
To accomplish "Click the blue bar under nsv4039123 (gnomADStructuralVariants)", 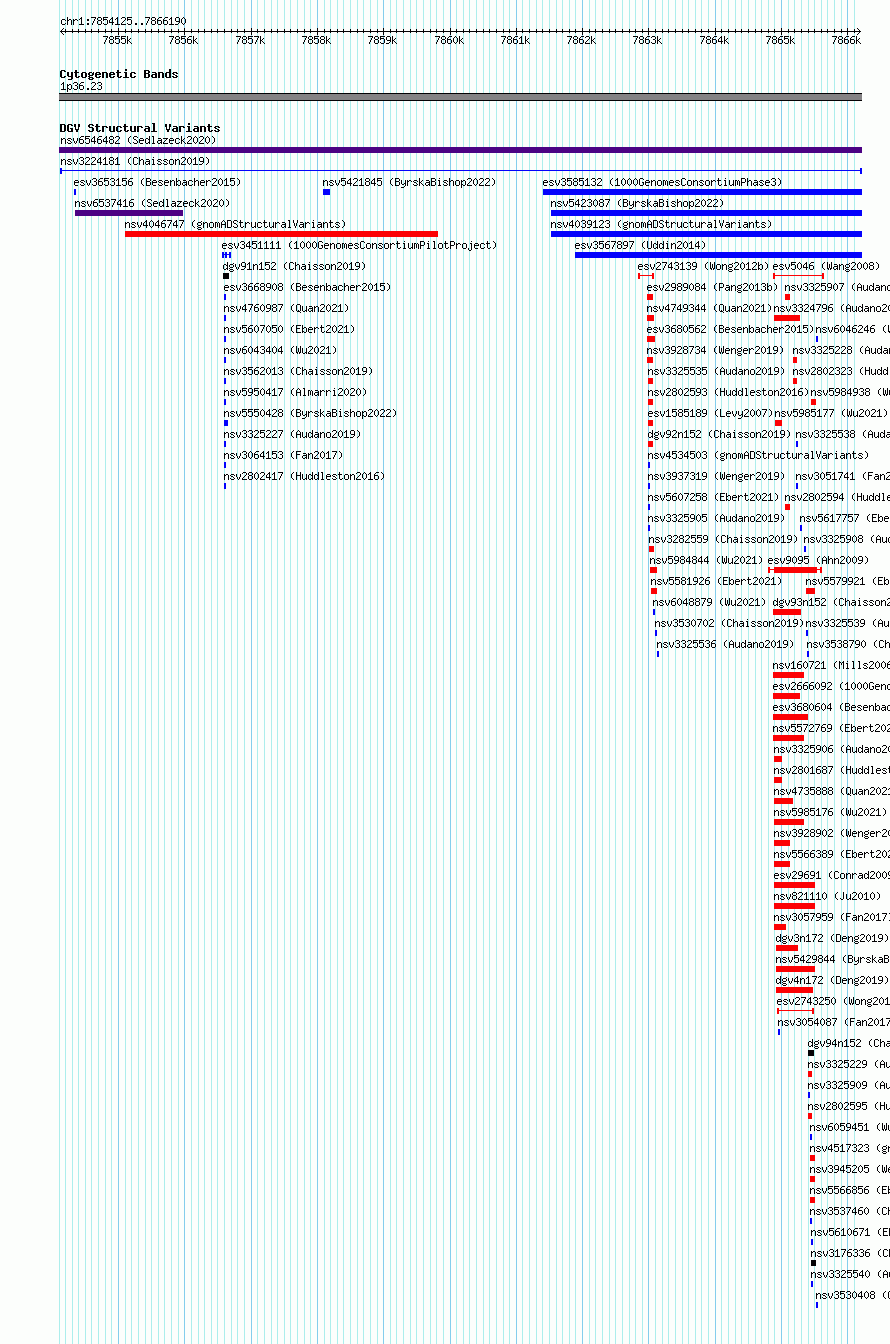I will [706, 234].
